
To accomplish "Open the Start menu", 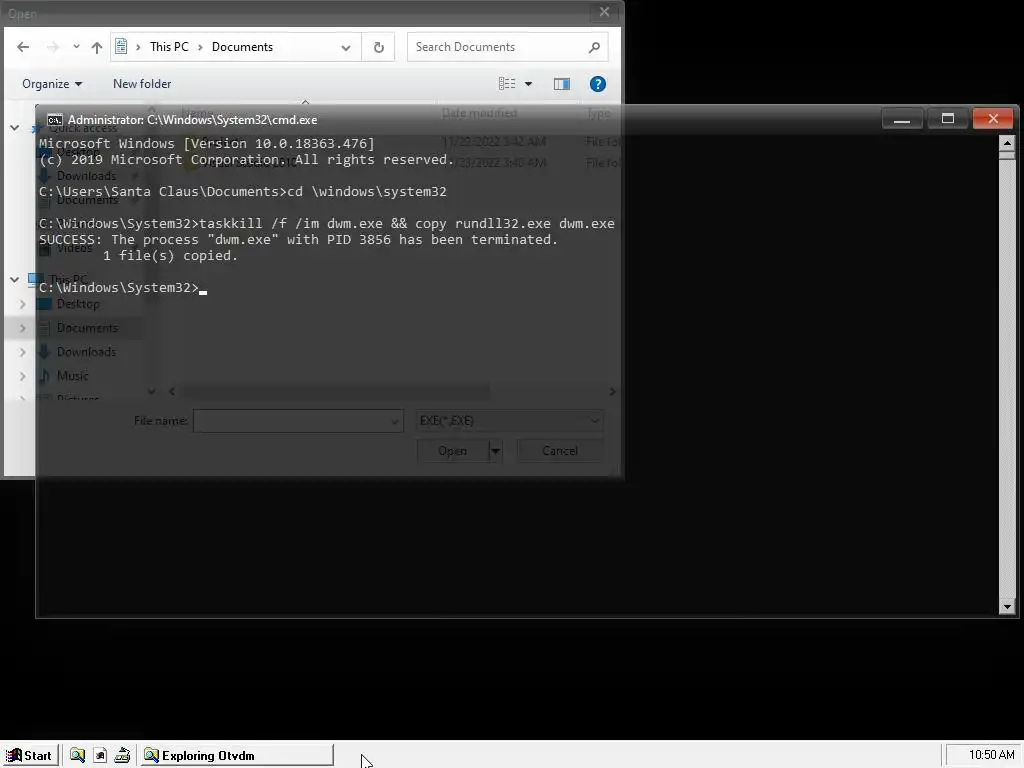I will 29,756.
